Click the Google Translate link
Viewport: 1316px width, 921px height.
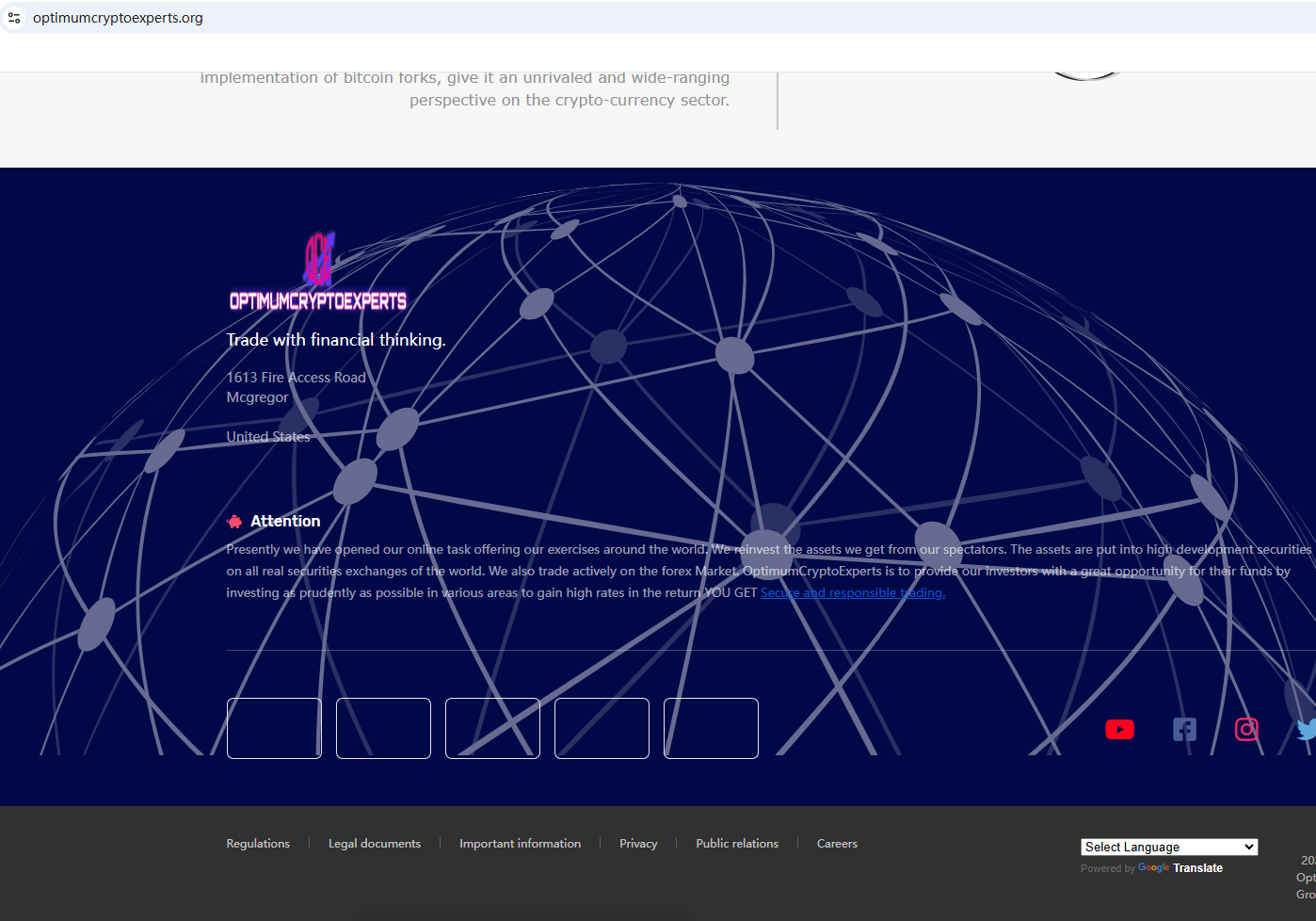1180,868
